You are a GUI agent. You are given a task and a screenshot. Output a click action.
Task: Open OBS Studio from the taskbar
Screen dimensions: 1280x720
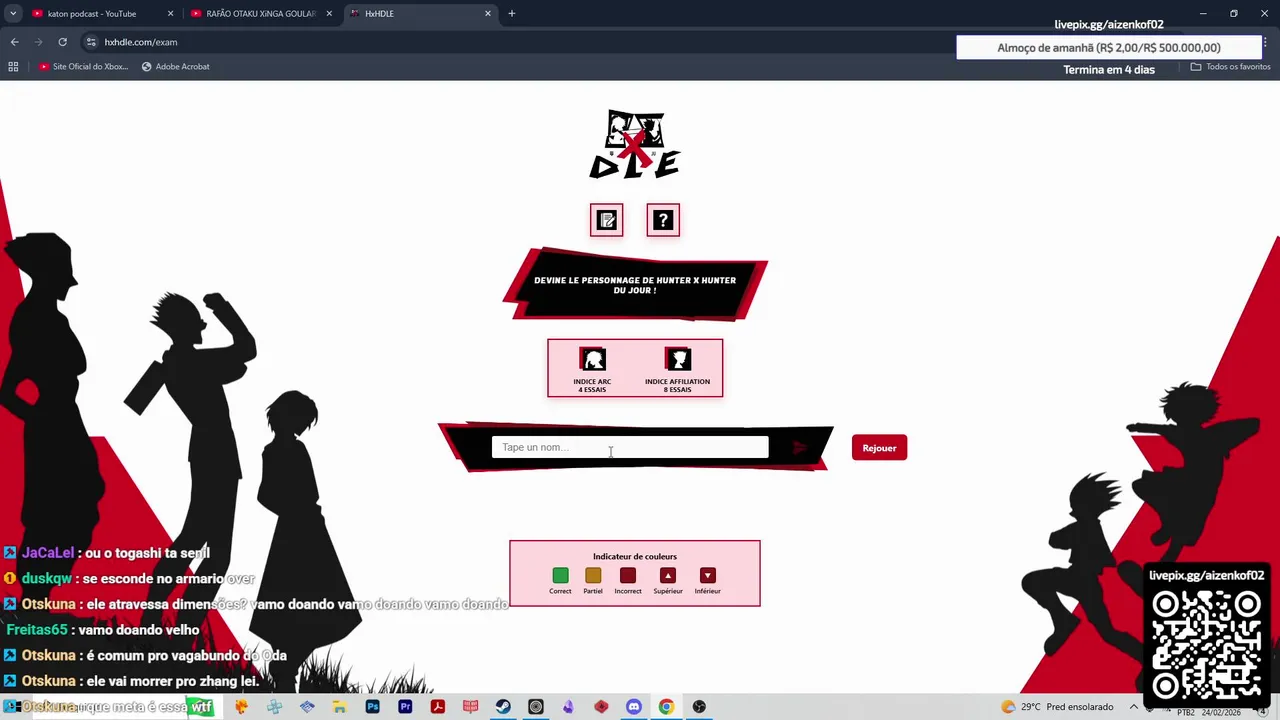tap(699, 707)
